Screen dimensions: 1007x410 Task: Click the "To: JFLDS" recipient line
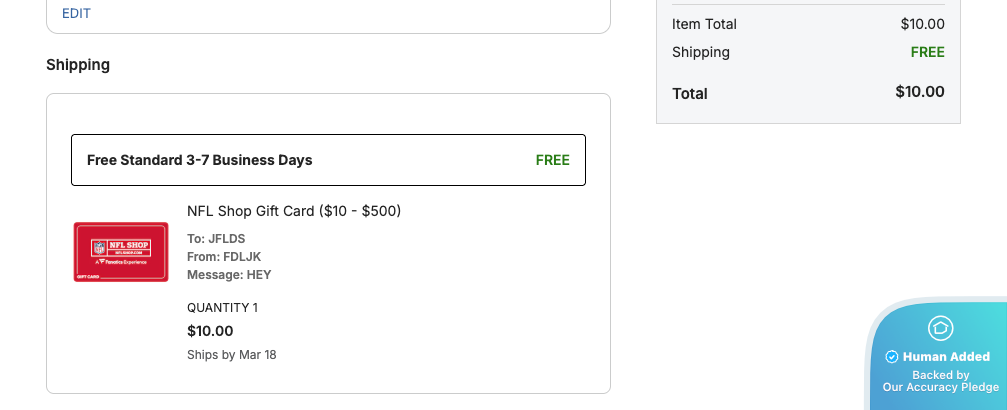(216, 239)
